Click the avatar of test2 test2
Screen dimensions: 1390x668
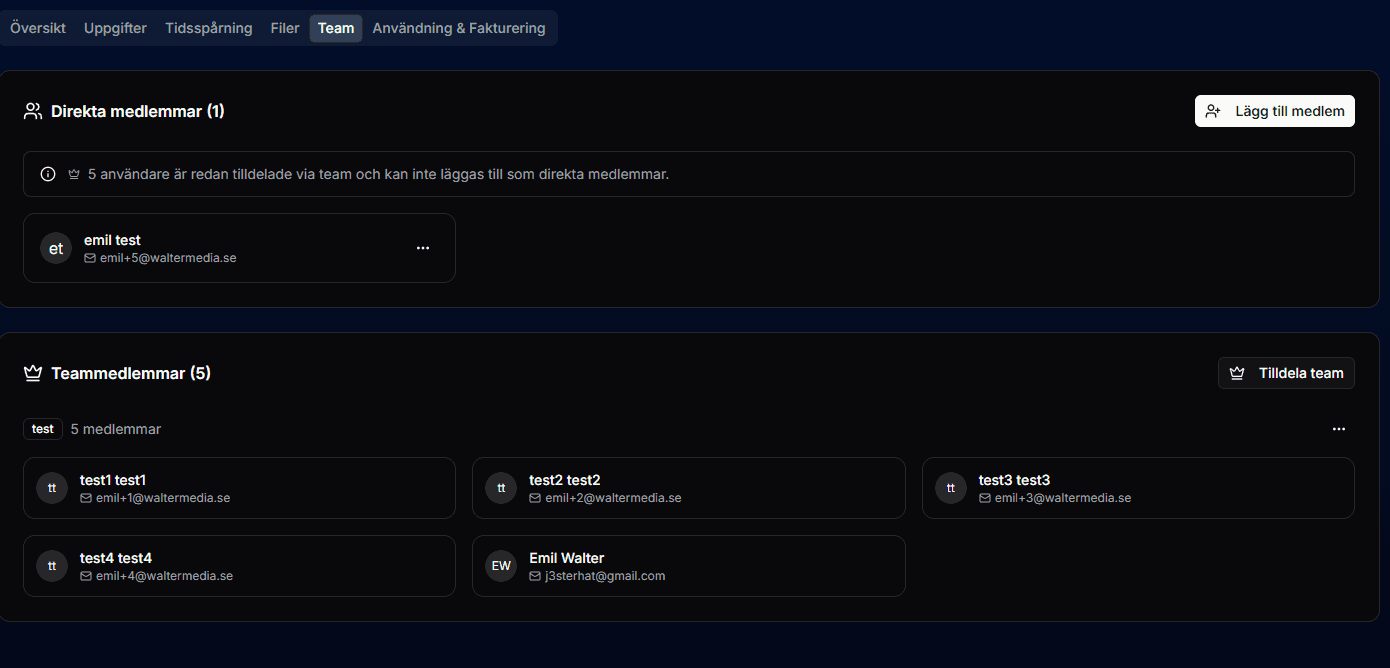click(501, 488)
